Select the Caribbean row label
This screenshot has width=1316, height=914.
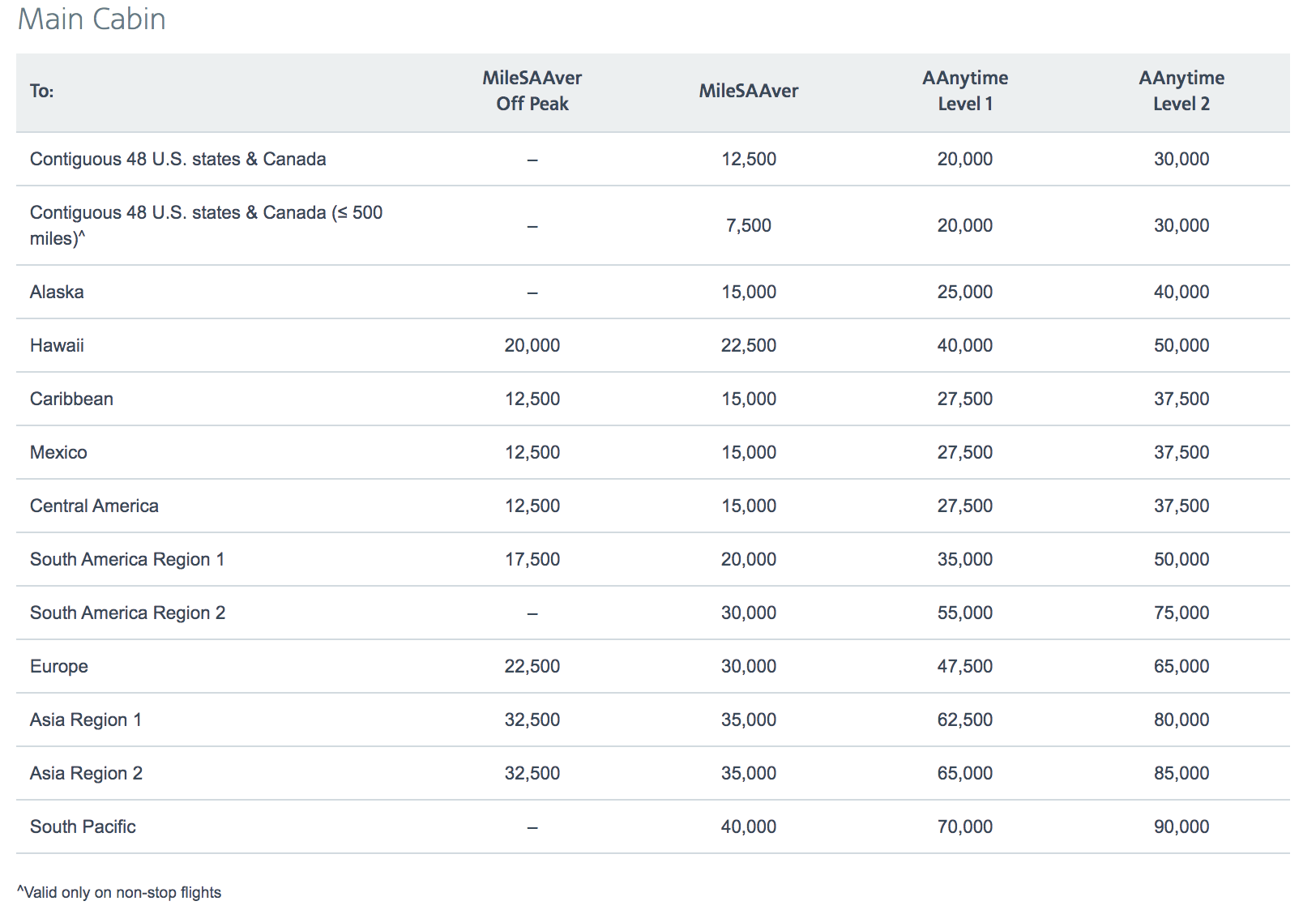(71, 399)
